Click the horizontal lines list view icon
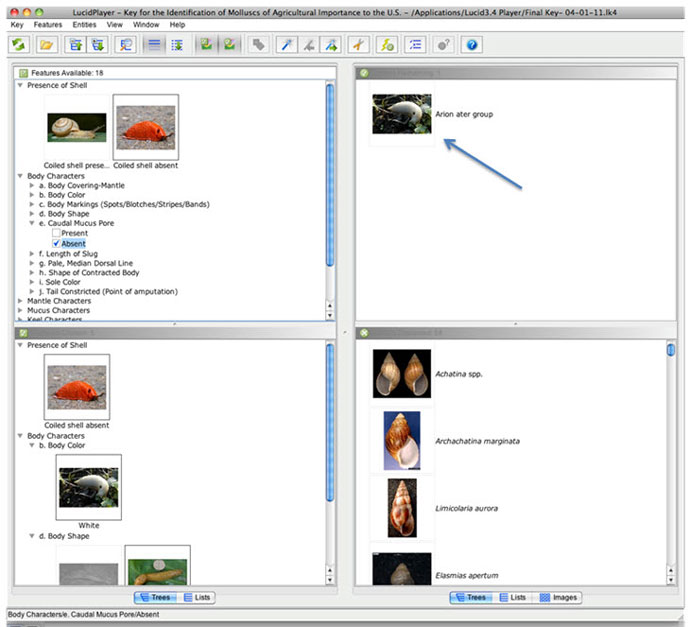 pos(153,45)
